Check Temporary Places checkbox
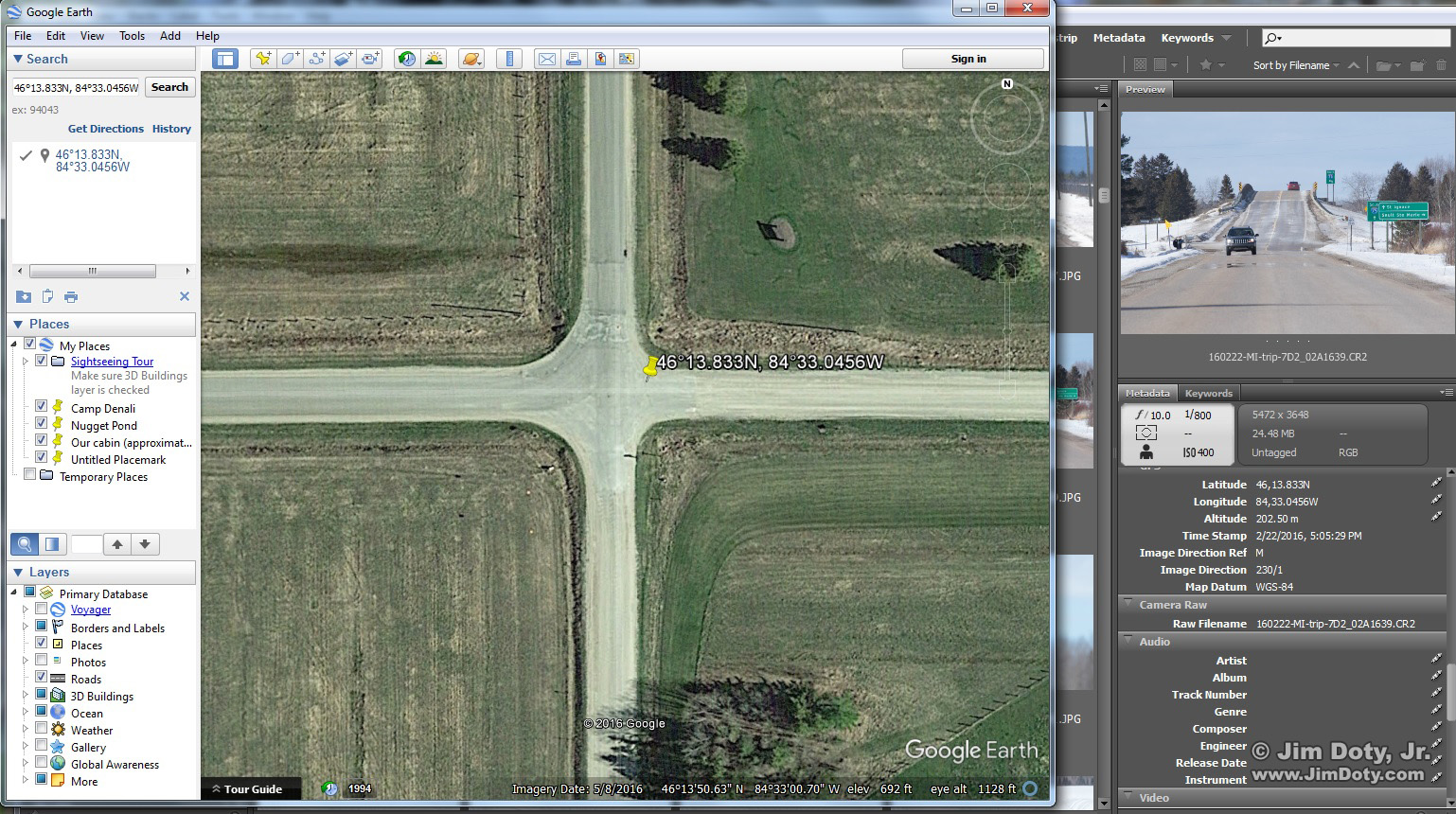 pyautogui.click(x=29, y=474)
